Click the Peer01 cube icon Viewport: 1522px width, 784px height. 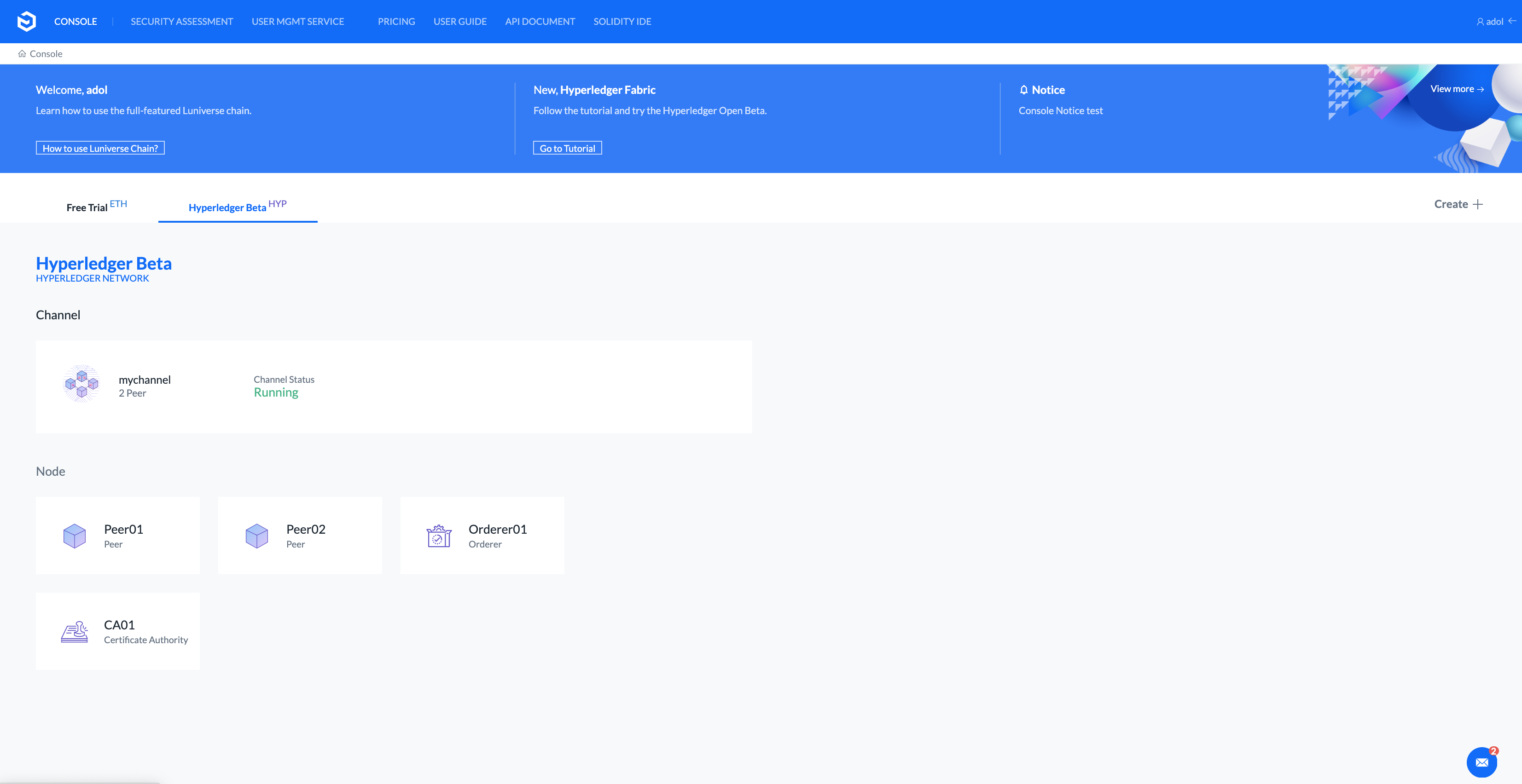[x=75, y=536]
